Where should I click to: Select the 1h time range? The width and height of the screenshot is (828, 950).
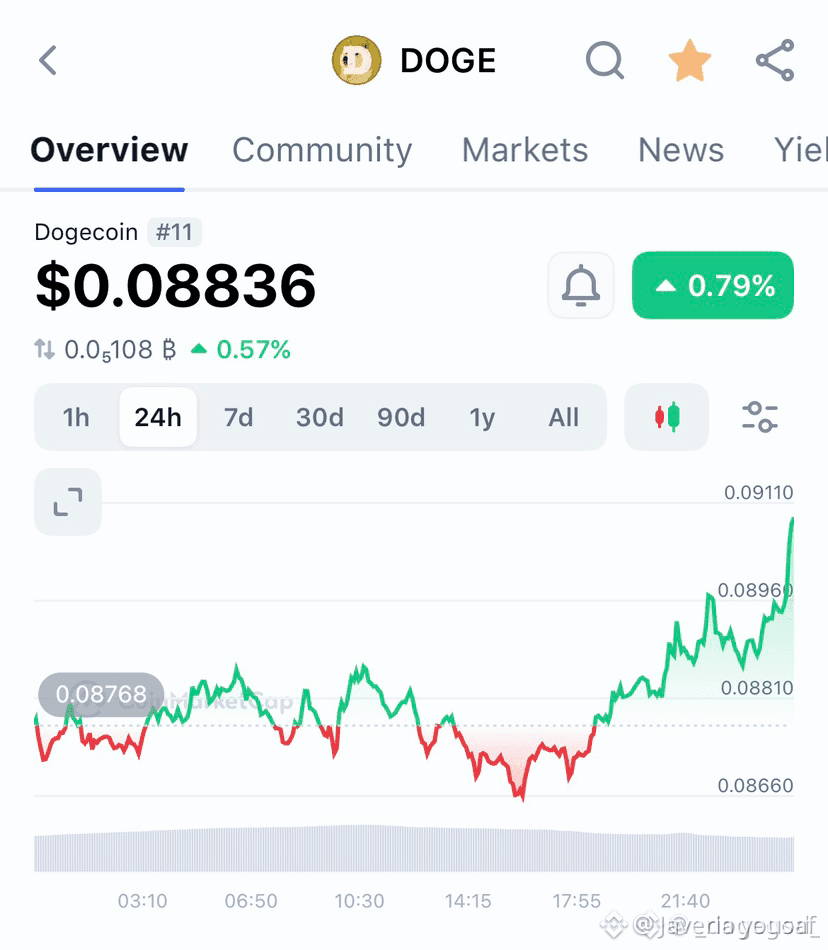76,417
